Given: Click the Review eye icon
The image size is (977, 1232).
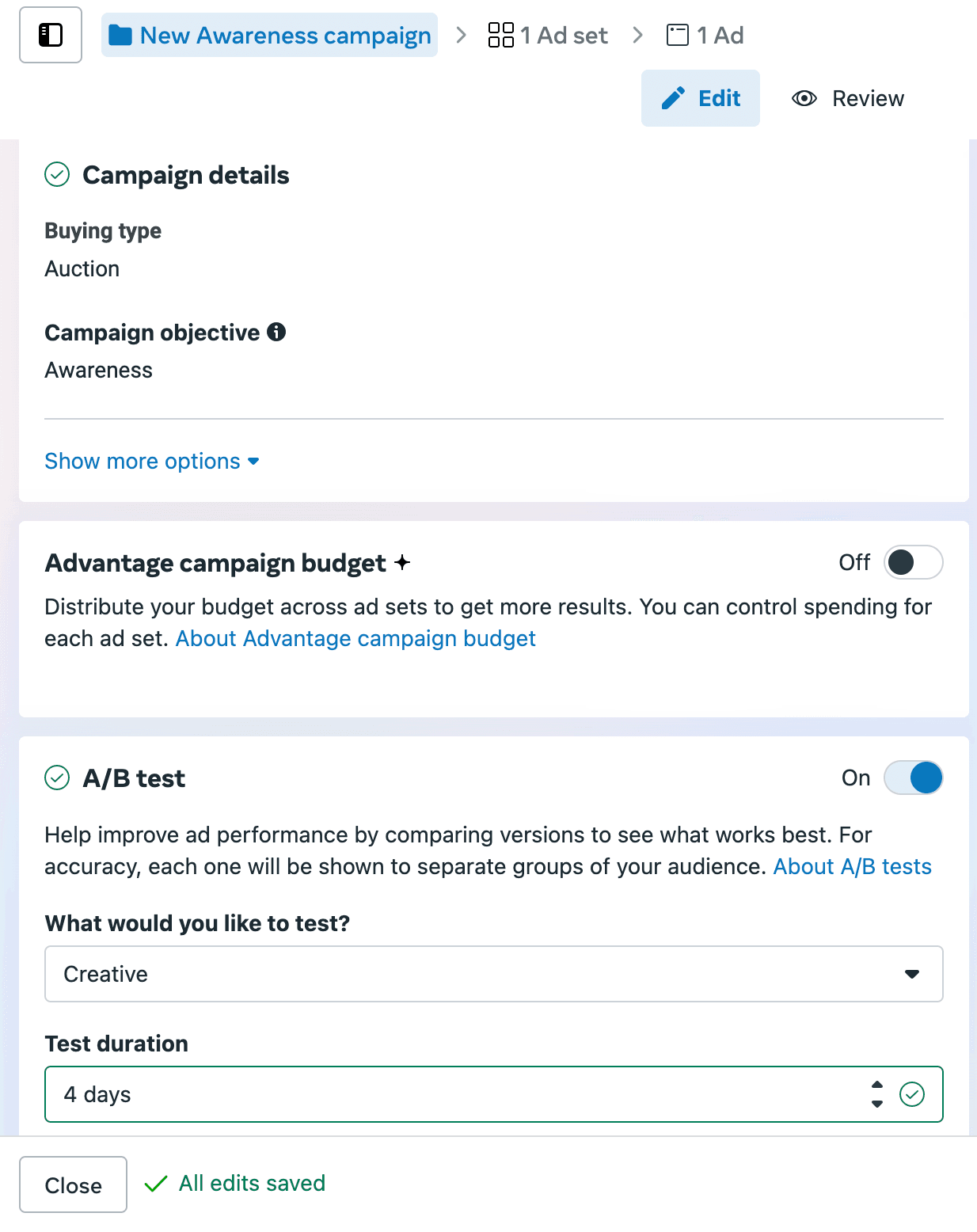Looking at the screenshot, I should pos(804,98).
